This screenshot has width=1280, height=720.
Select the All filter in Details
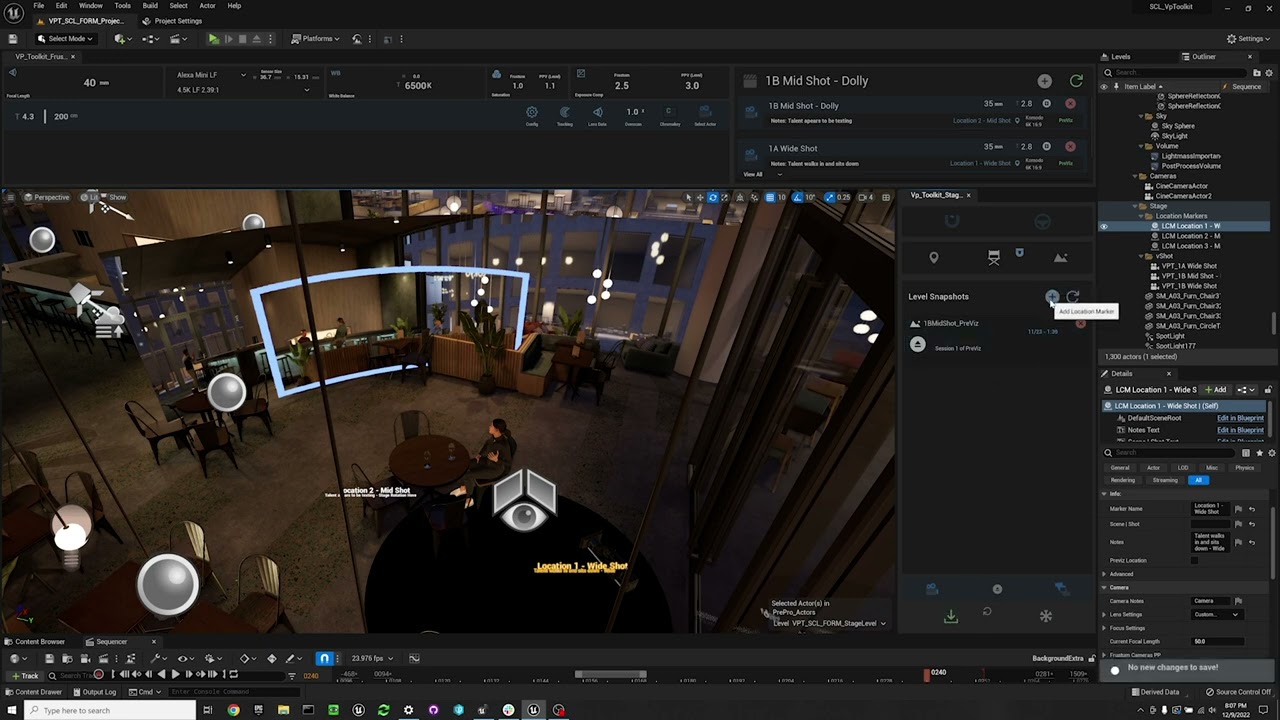tap(1198, 480)
